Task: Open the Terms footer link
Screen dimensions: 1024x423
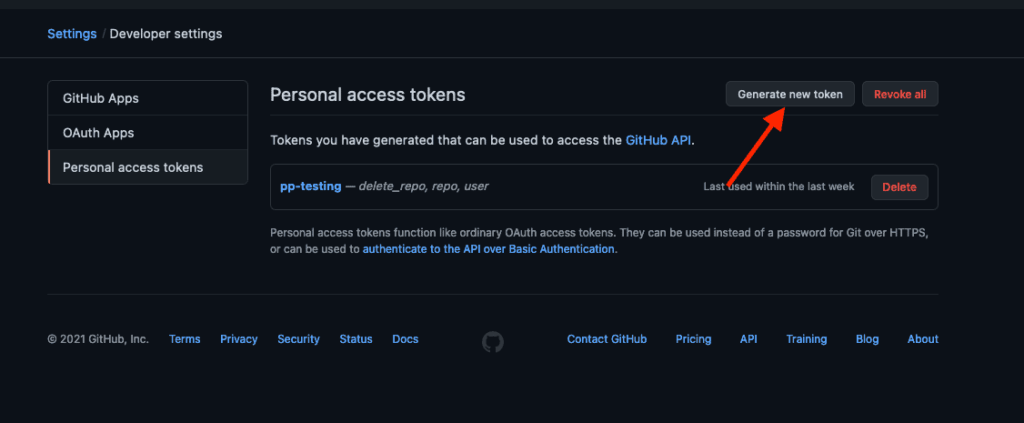Action: pyautogui.click(x=185, y=339)
